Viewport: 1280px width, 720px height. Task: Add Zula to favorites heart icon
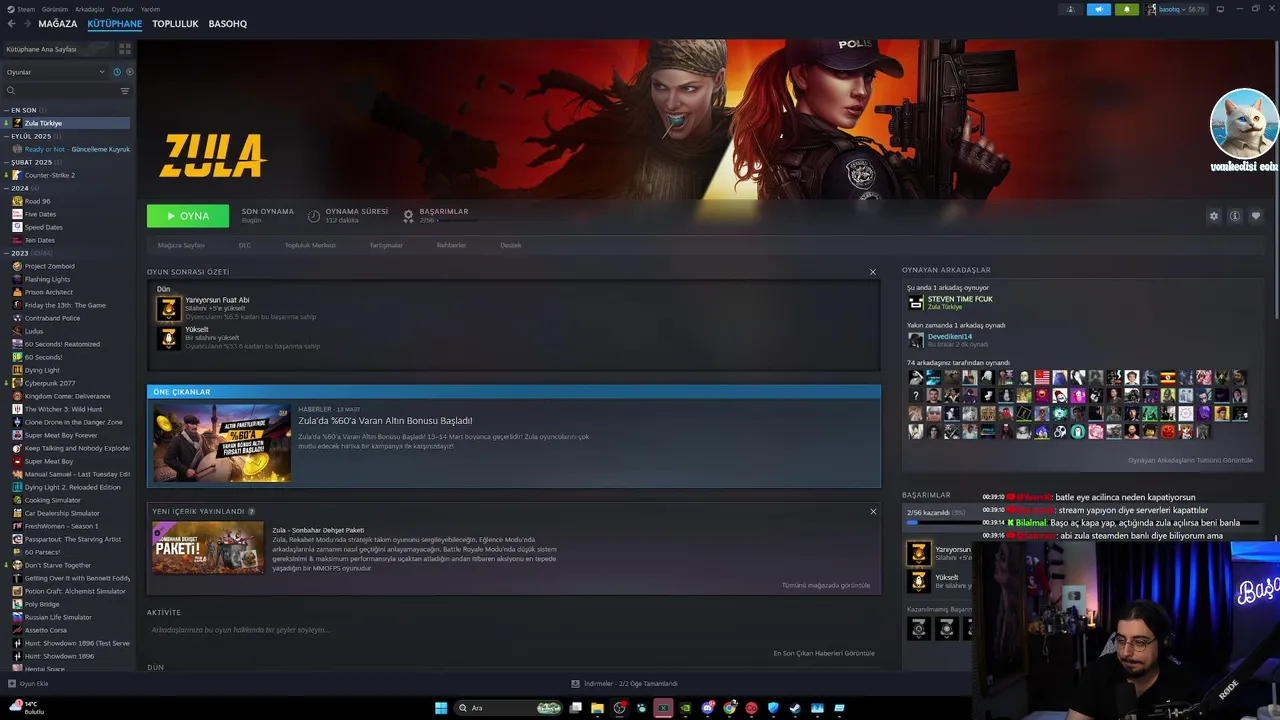tap(1256, 216)
